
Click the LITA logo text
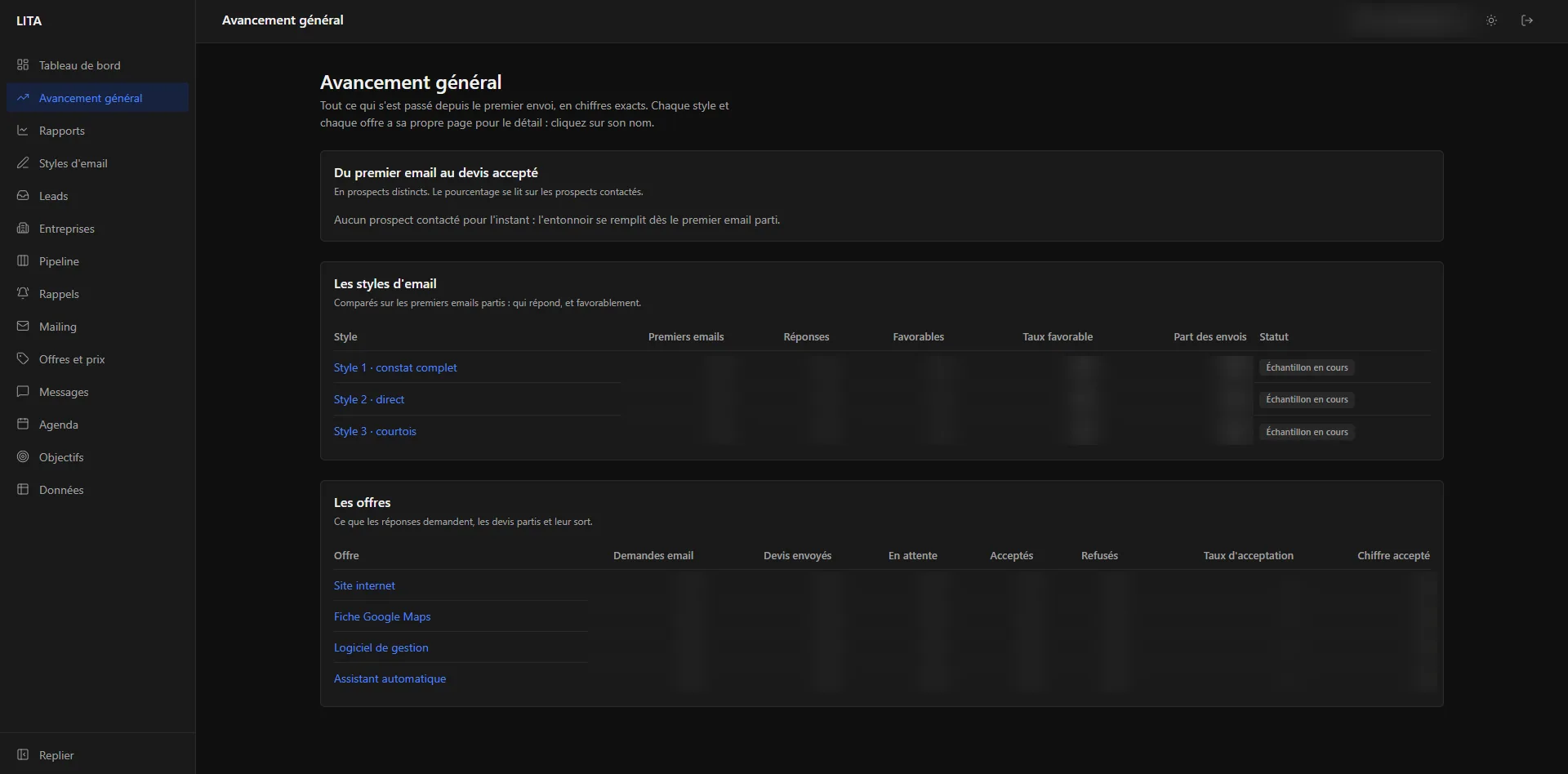[x=29, y=21]
